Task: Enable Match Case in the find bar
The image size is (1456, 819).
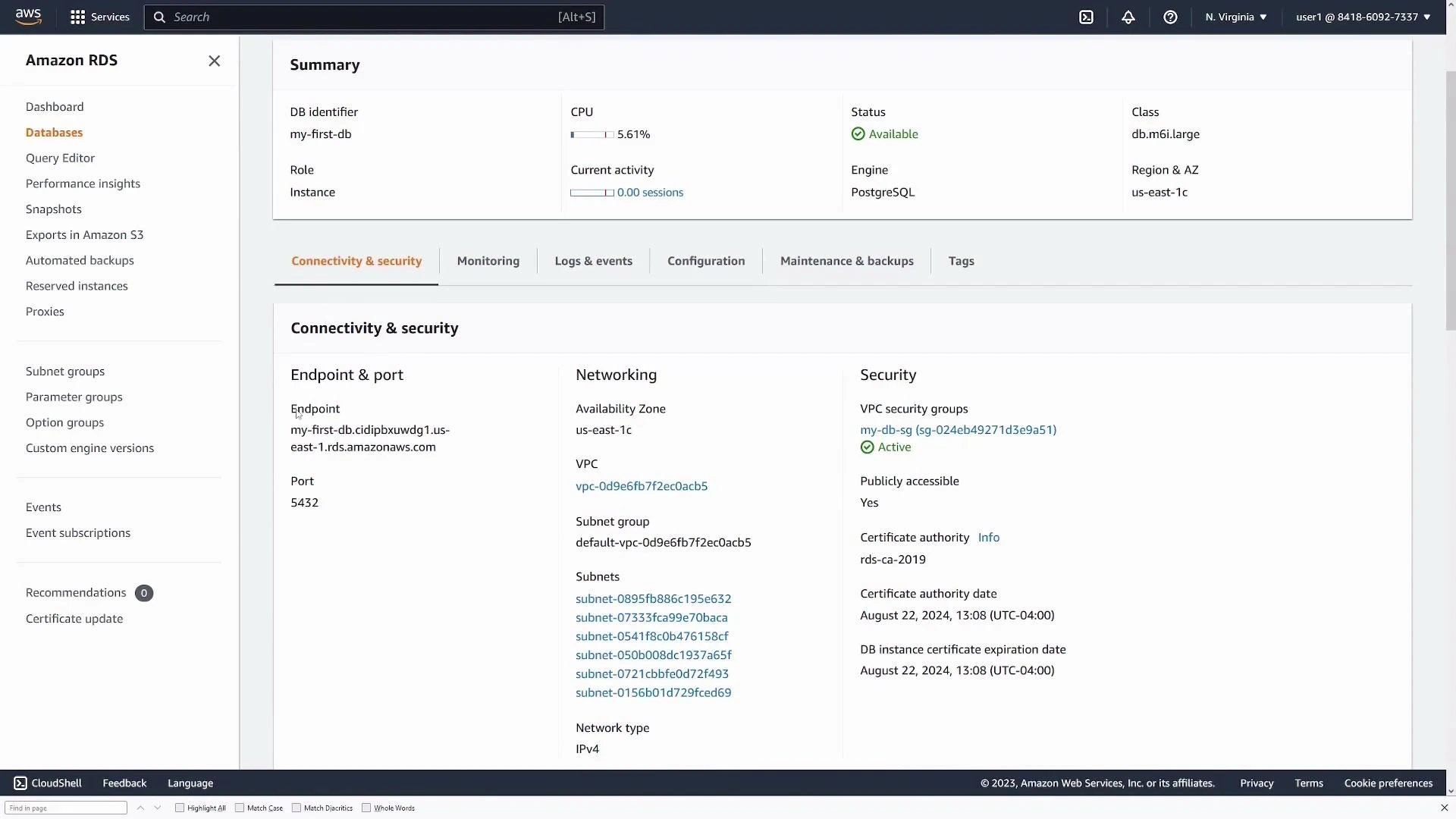Action: pyautogui.click(x=239, y=808)
